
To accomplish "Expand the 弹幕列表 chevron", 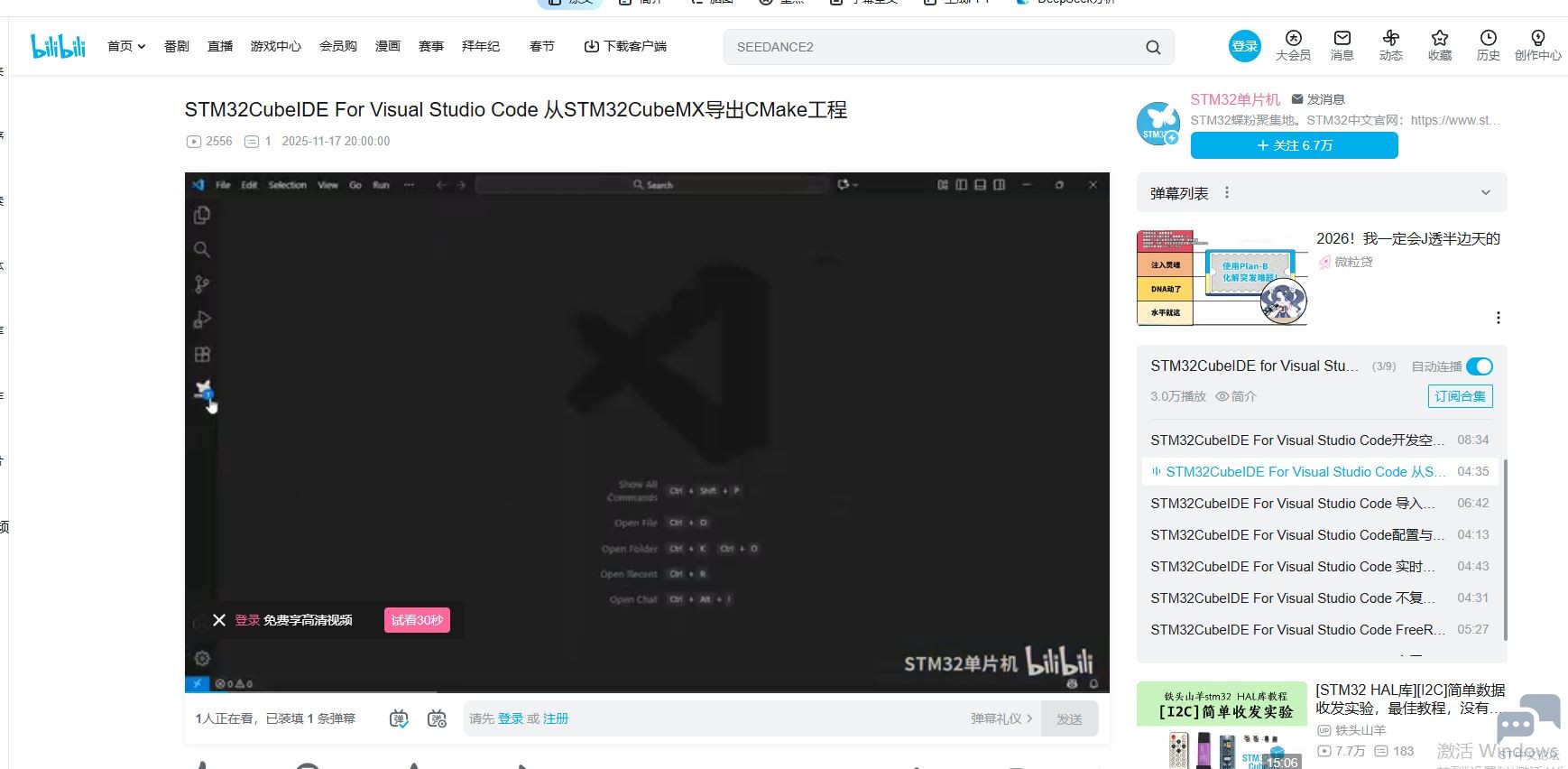I will click(x=1486, y=192).
